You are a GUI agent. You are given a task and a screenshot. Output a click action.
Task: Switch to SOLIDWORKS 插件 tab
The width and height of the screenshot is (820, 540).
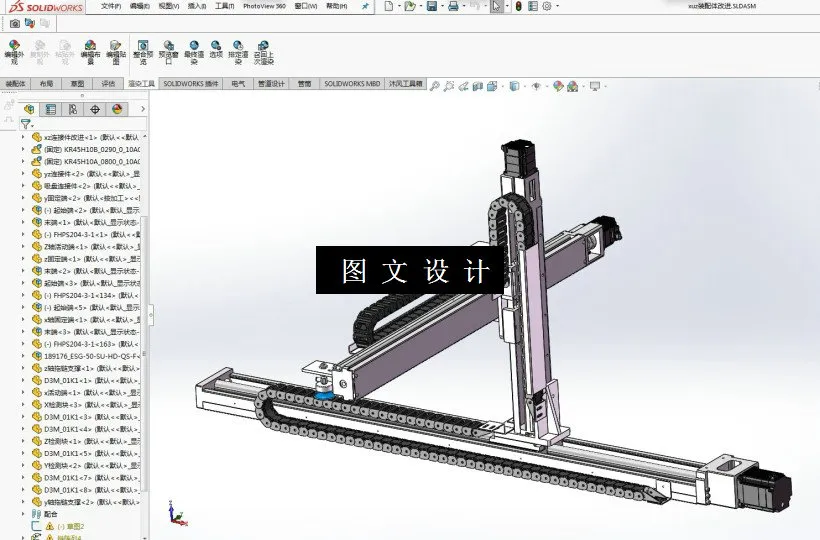coord(190,84)
